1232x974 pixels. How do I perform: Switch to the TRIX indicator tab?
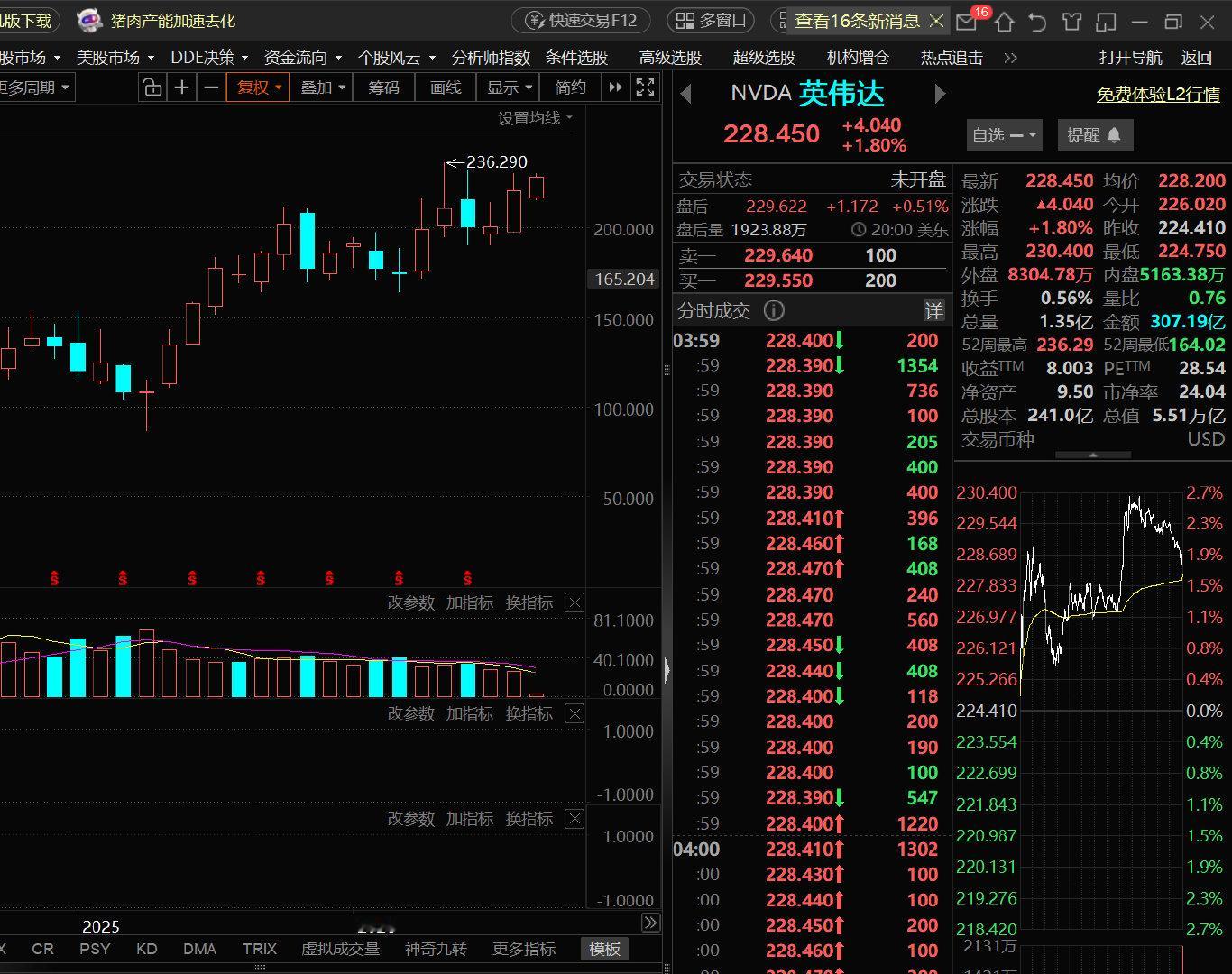260,949
